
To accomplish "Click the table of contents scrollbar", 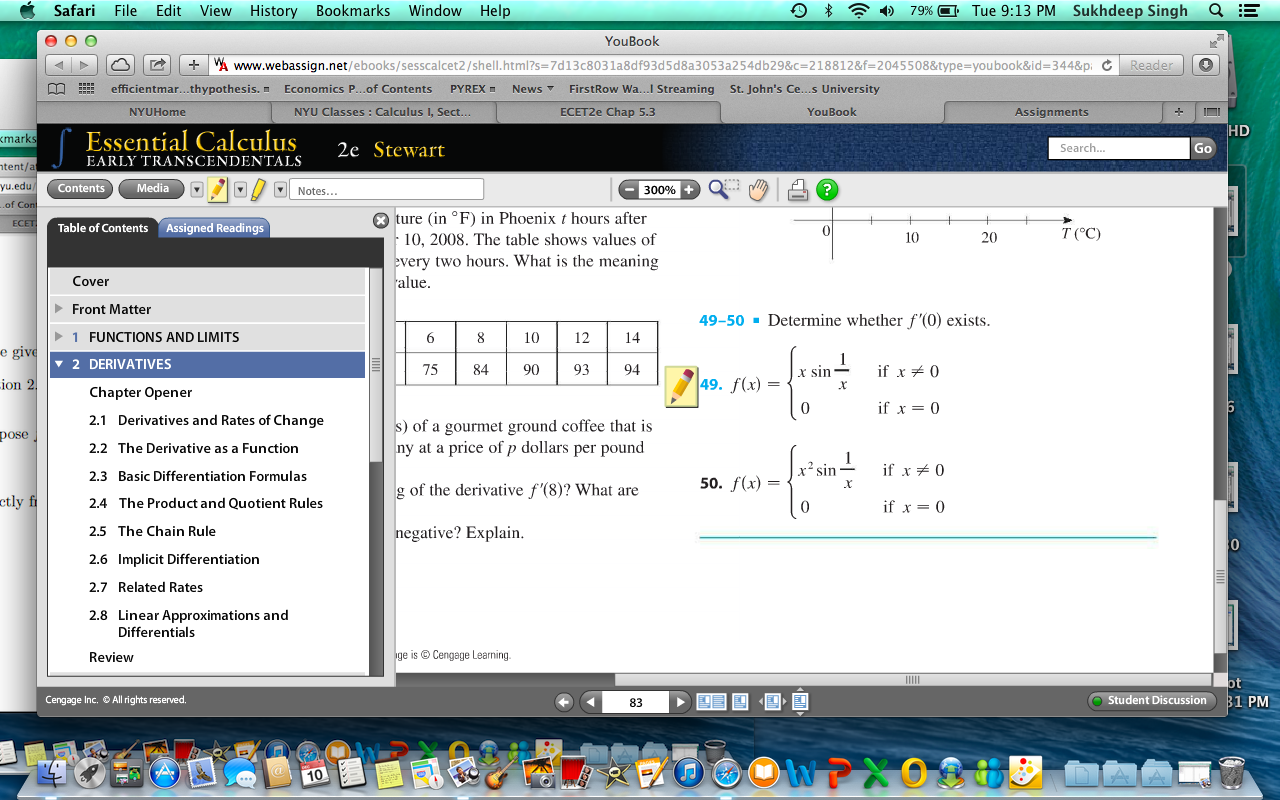I will (376, 365).
